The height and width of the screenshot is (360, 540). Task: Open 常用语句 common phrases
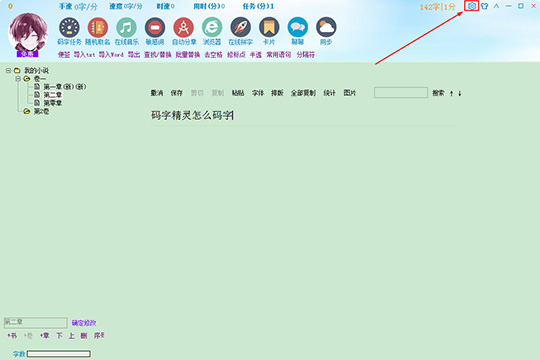(279, 55)
